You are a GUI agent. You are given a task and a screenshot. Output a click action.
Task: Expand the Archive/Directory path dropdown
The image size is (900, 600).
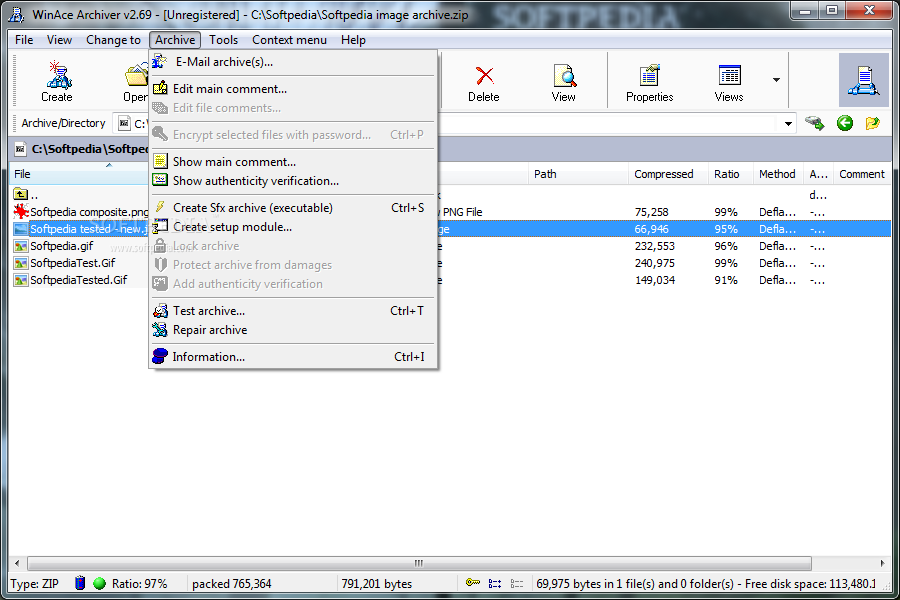click(788, 123)
